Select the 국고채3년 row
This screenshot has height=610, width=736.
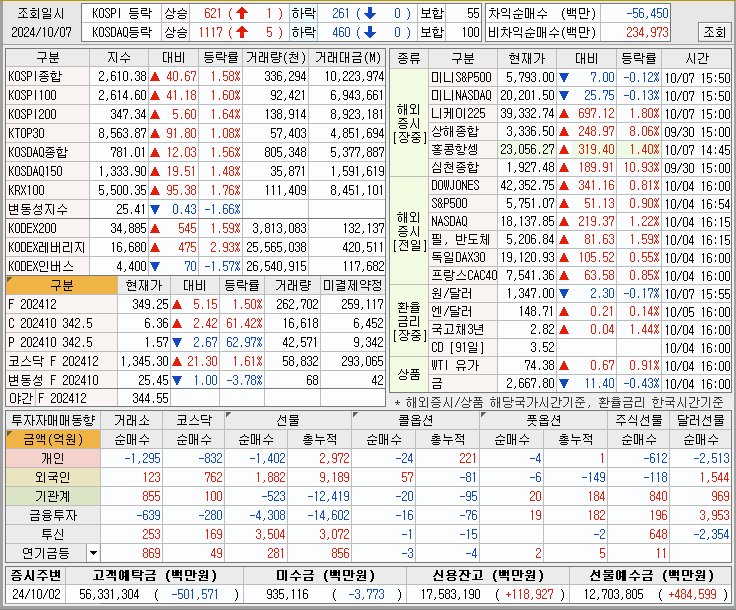(580, 330)
